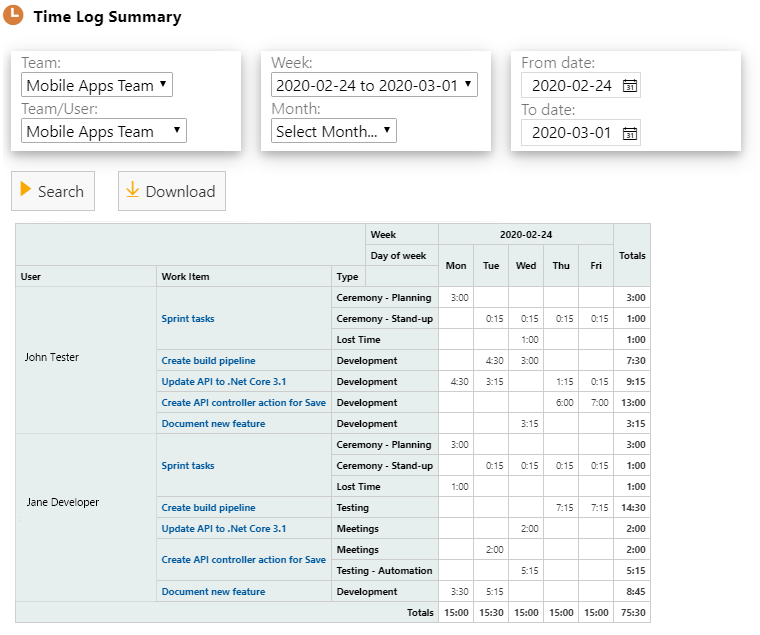The image size is (760, 635).
Task: Click the Totals column header
Action: (632, 255)
